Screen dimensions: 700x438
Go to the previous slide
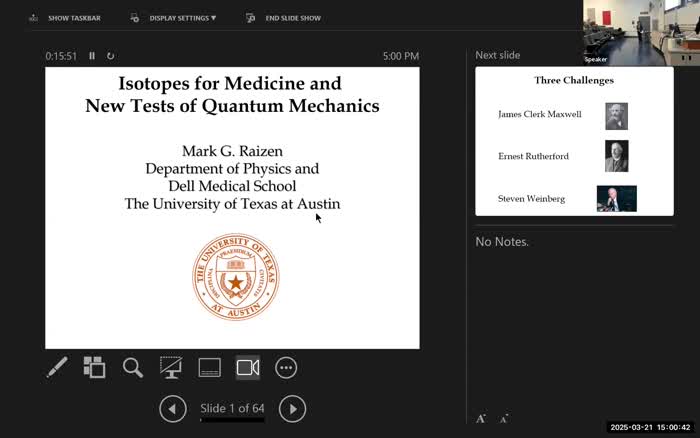pos(173,409)
